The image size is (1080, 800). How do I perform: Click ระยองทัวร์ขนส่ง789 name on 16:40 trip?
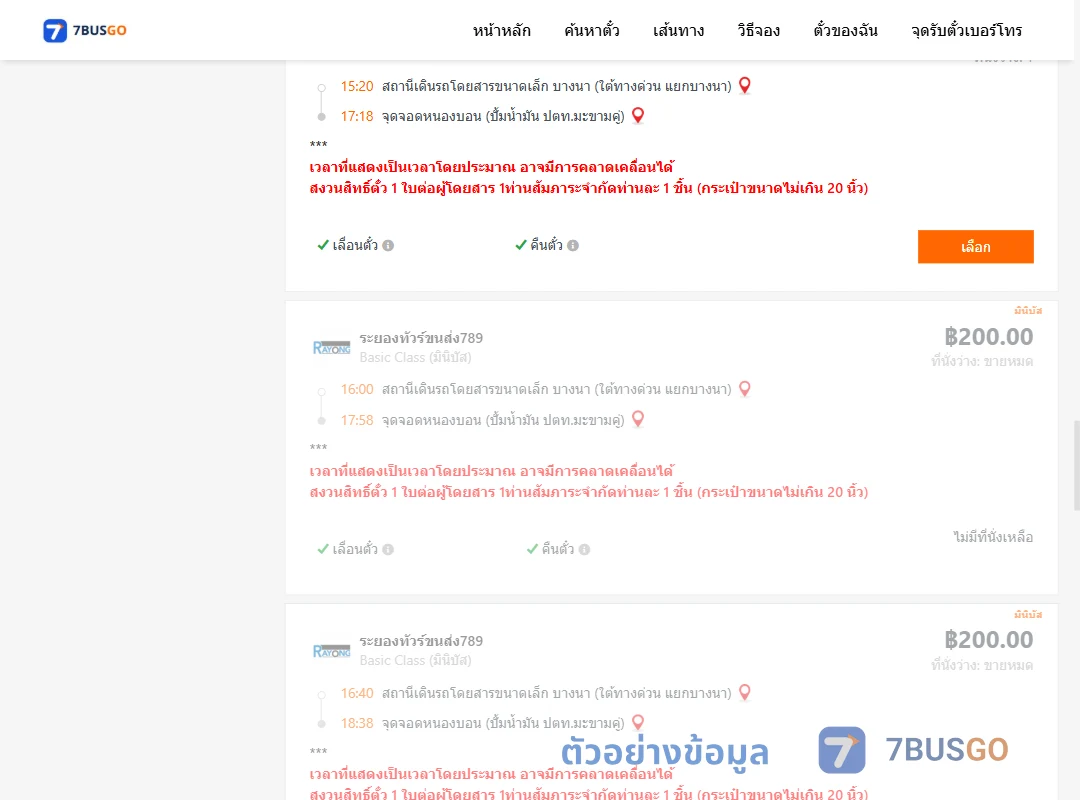coord(421,641)
